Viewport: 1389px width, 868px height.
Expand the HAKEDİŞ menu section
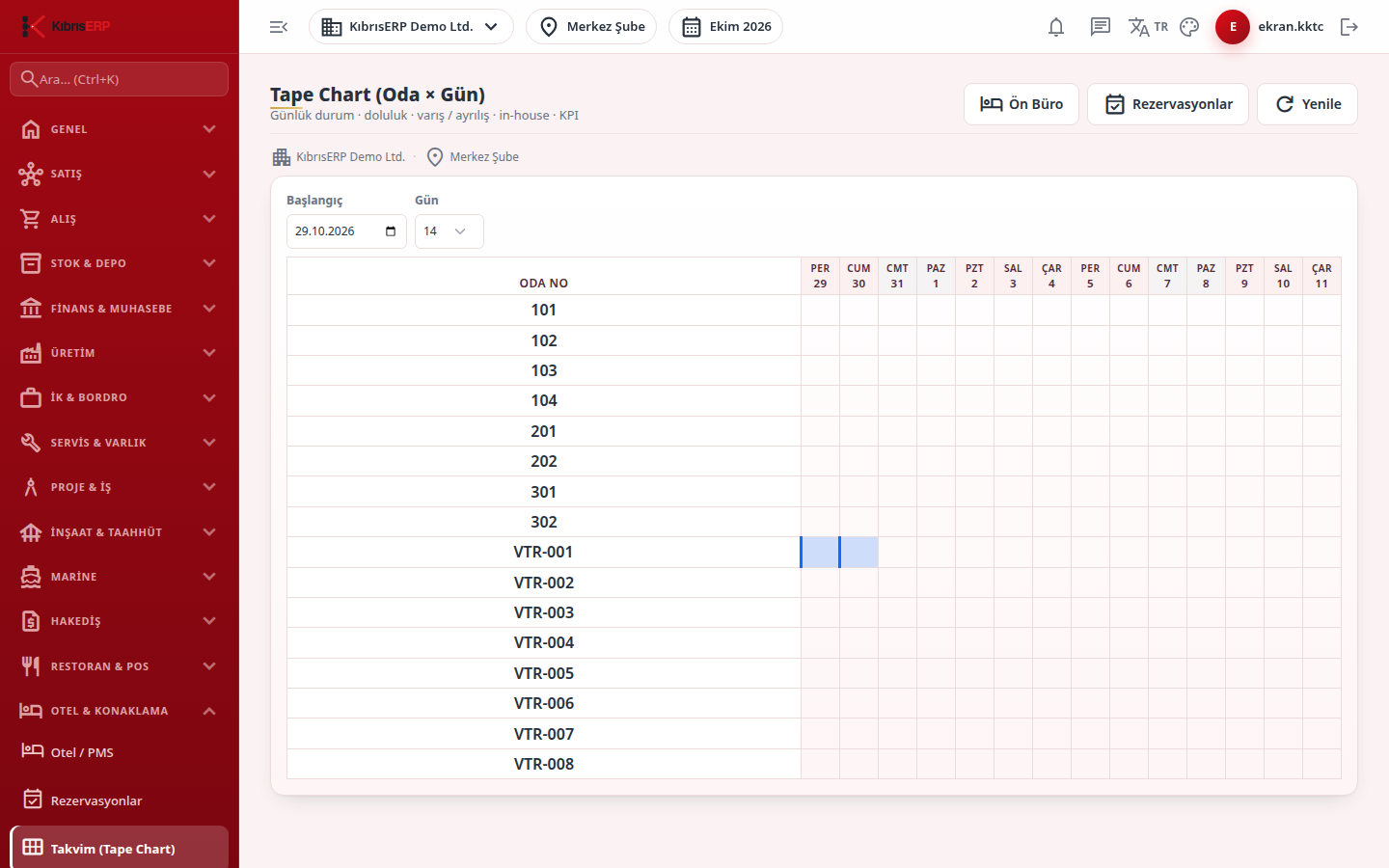(120, 621)
